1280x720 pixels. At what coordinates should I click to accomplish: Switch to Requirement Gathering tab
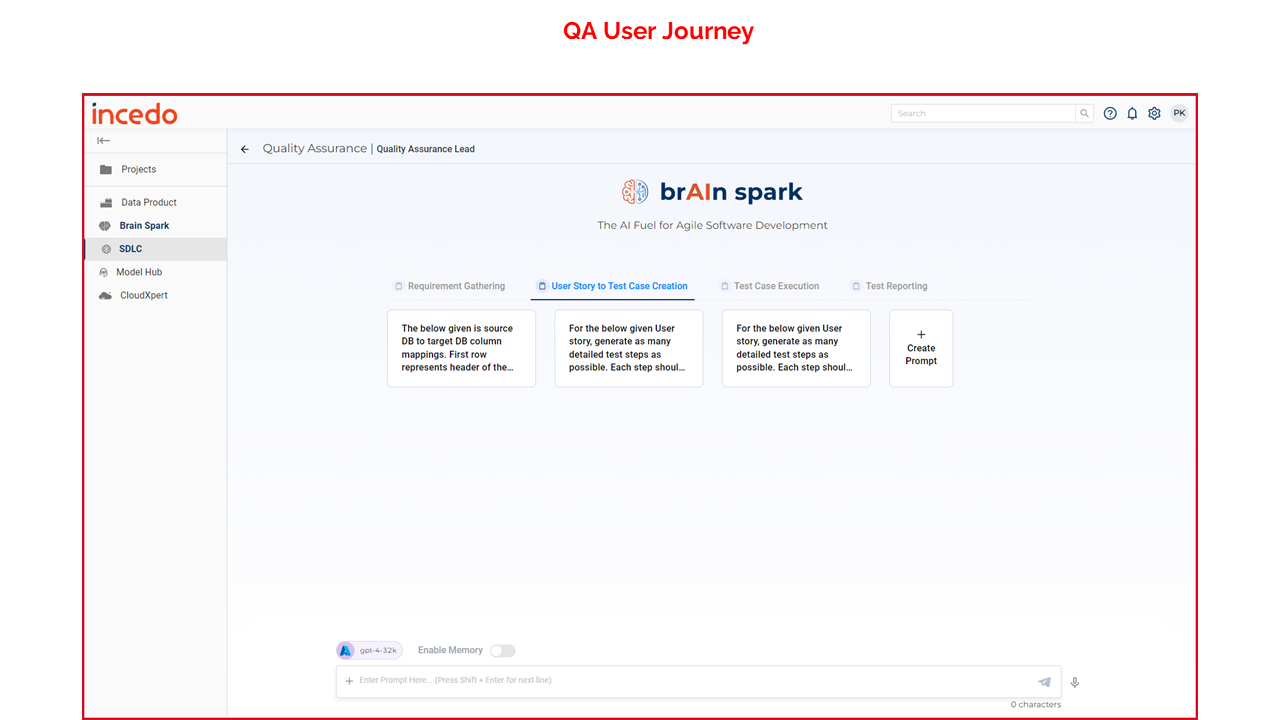pyautogui.click(x=449, y=286)
